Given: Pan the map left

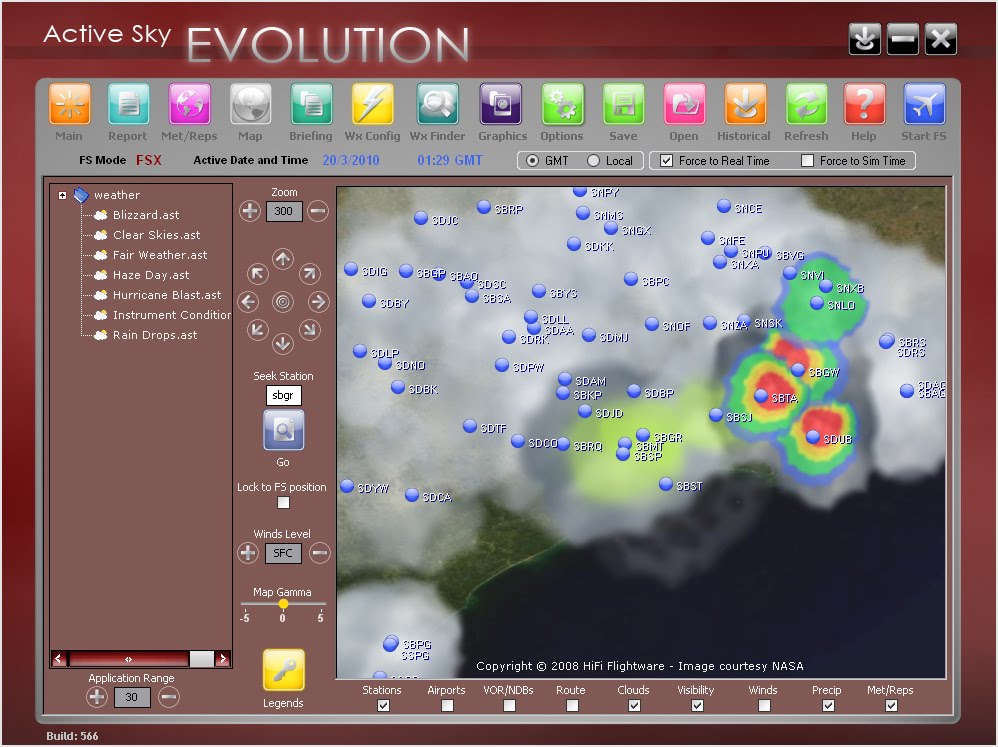Looking at the screenshot, I should (x=248, y=302).
